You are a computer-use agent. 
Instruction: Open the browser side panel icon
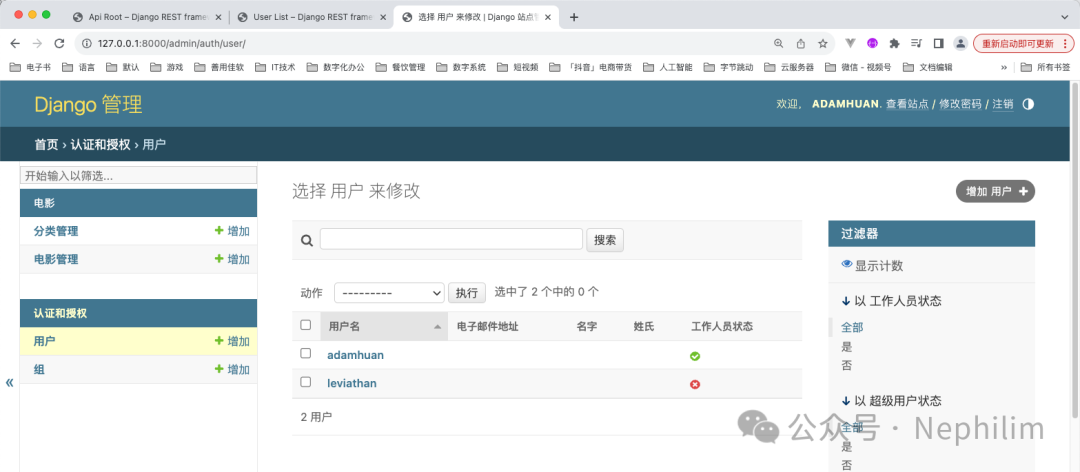coord(938,43)
